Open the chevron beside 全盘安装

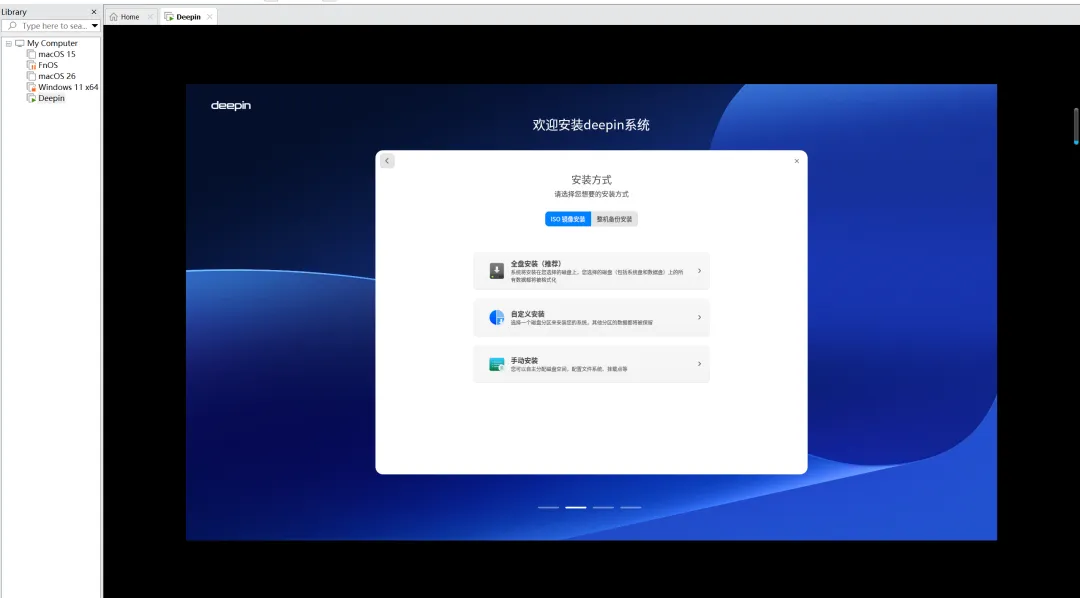point(699,271)
